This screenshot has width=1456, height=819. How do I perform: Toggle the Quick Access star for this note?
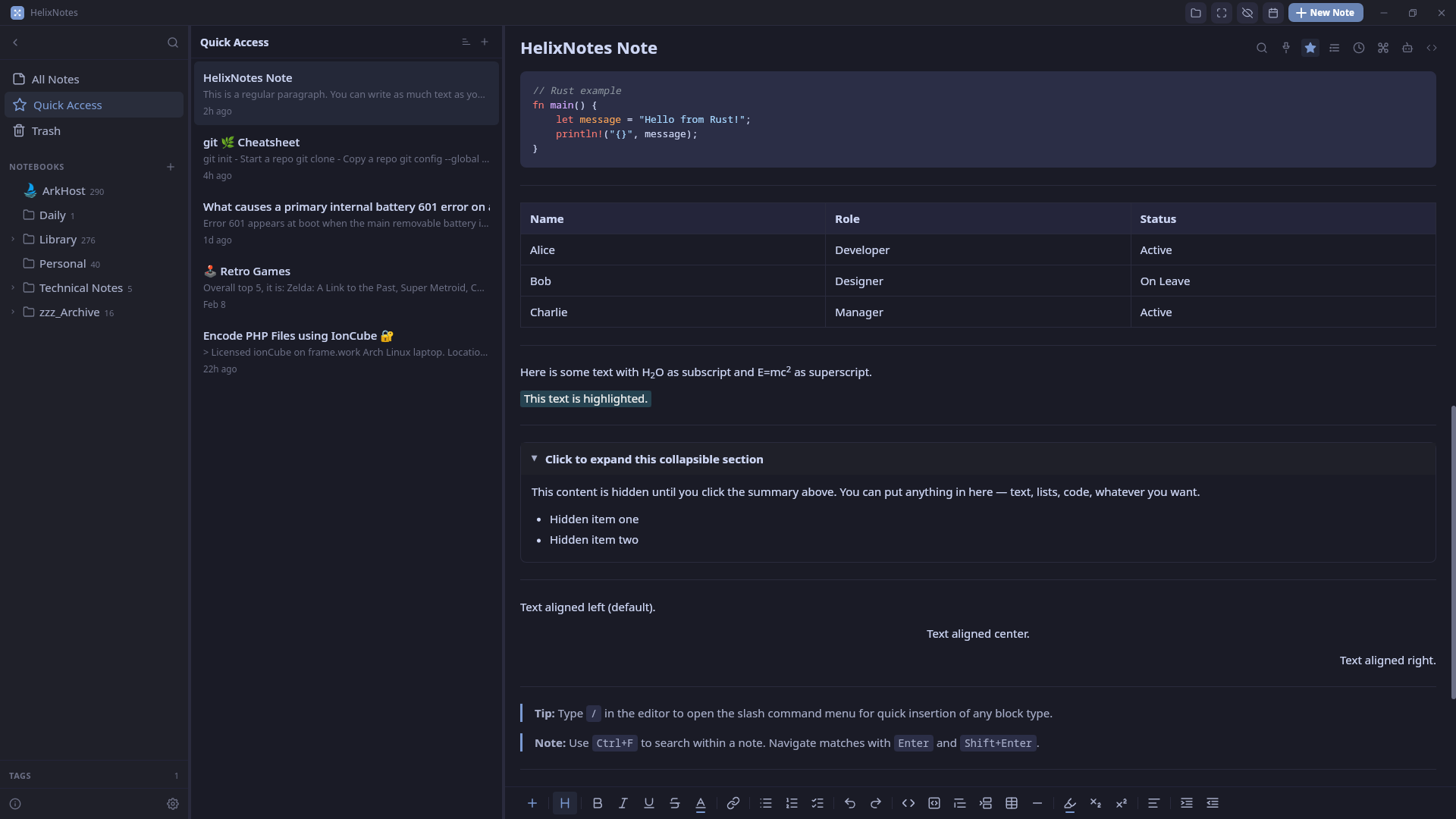1310,48
